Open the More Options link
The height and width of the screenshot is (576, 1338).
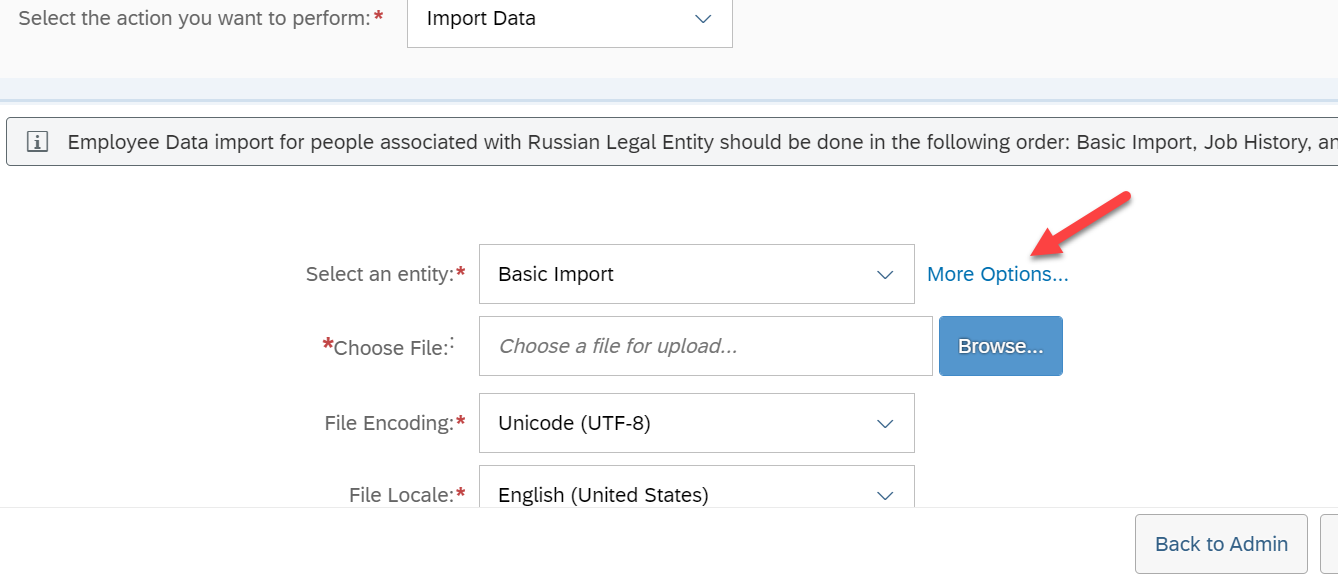point(997,274)
